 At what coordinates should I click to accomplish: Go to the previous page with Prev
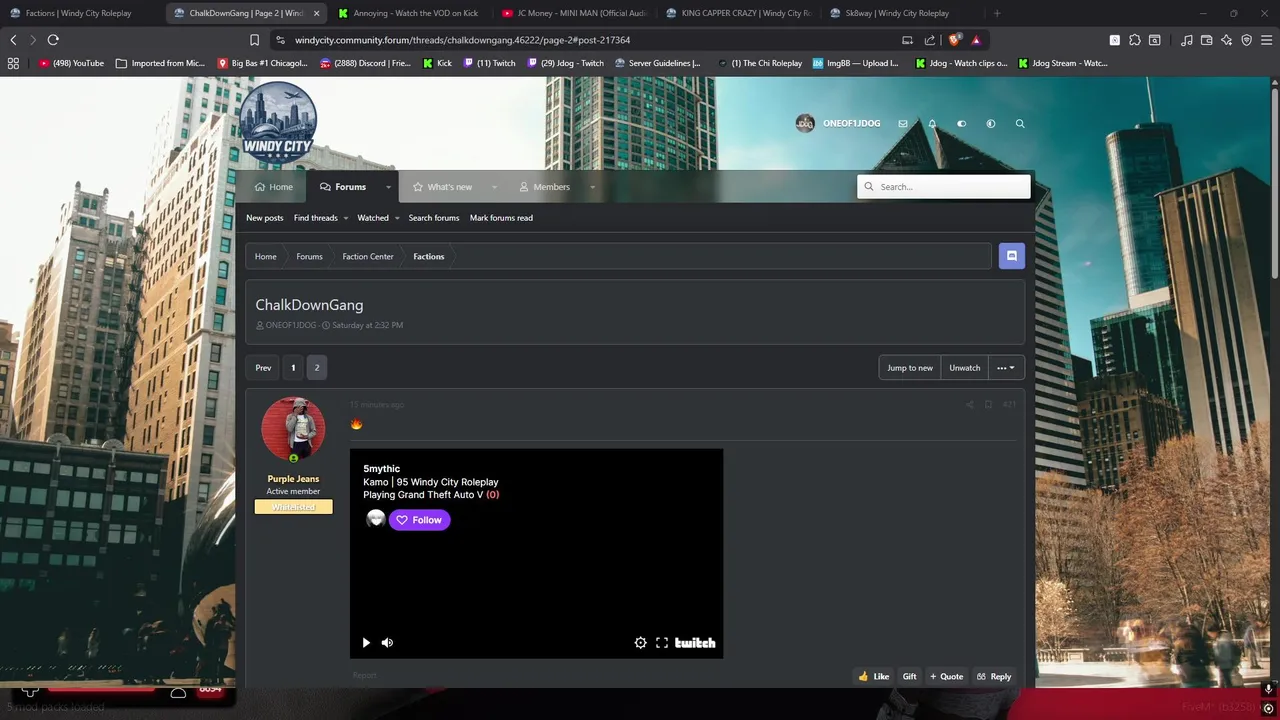(x=263, y=368)
